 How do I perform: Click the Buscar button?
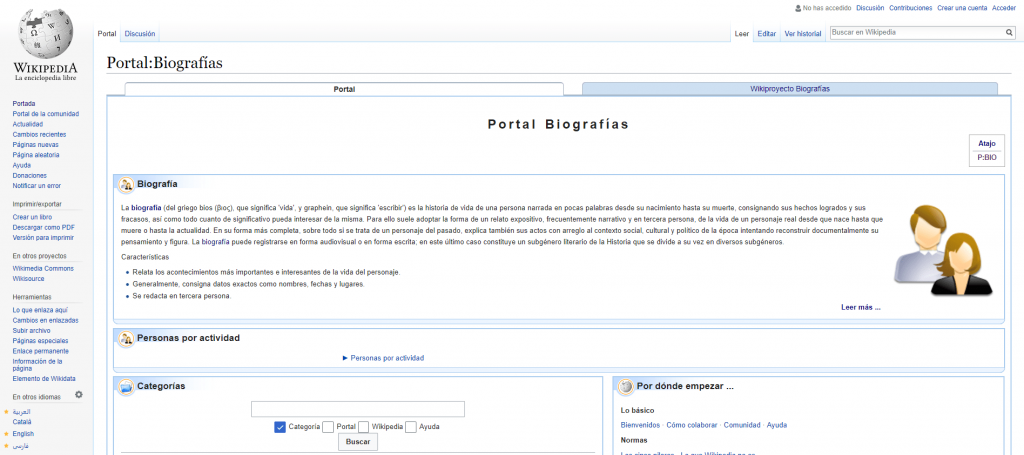pos(358,442)
